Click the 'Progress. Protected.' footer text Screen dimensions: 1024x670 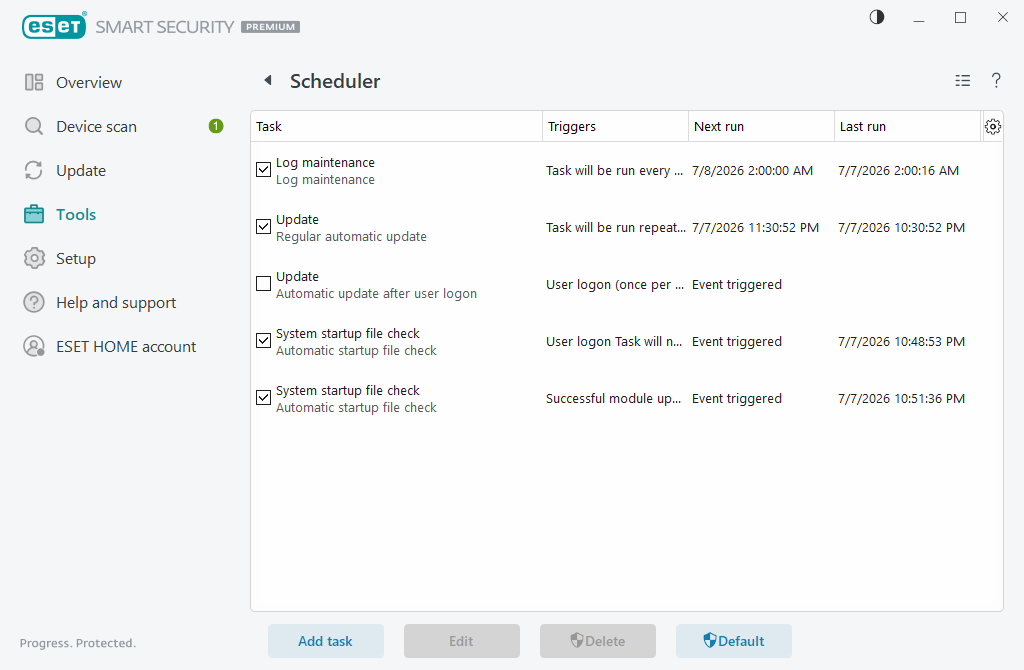(78, 643)
